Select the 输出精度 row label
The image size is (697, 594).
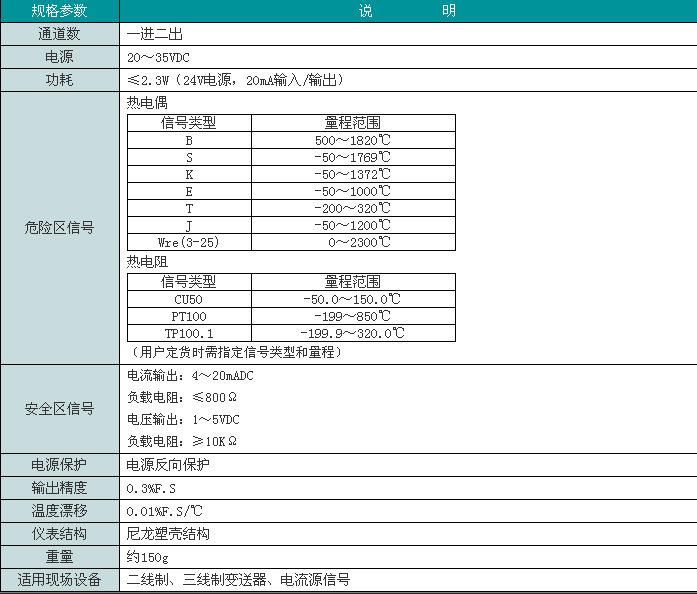pyautogui.click(x=59, y=488)
